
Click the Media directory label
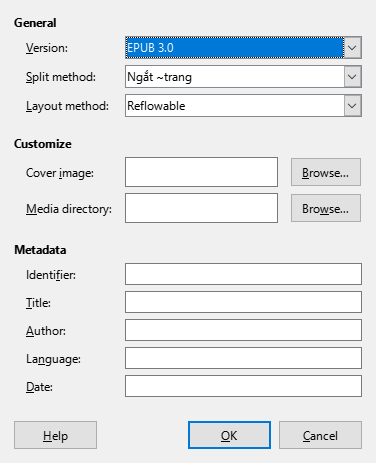(69, 209)
